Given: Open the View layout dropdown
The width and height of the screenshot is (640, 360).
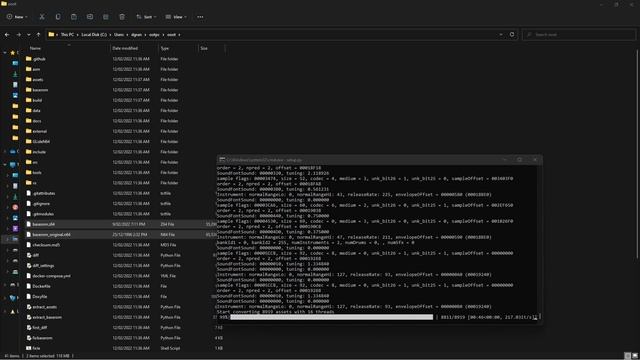Looking at the screenshot, I should [176, 17].
